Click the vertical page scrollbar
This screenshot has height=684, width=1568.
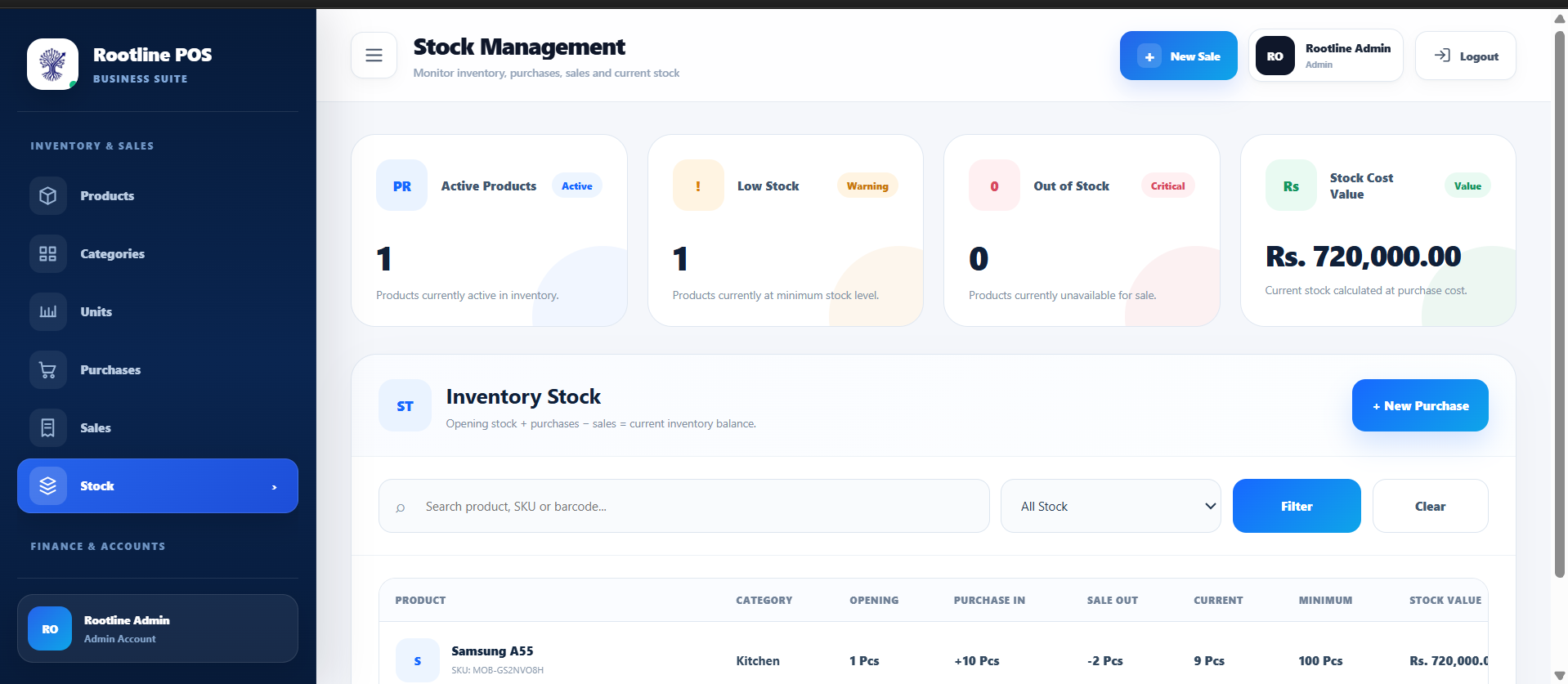1560,302
